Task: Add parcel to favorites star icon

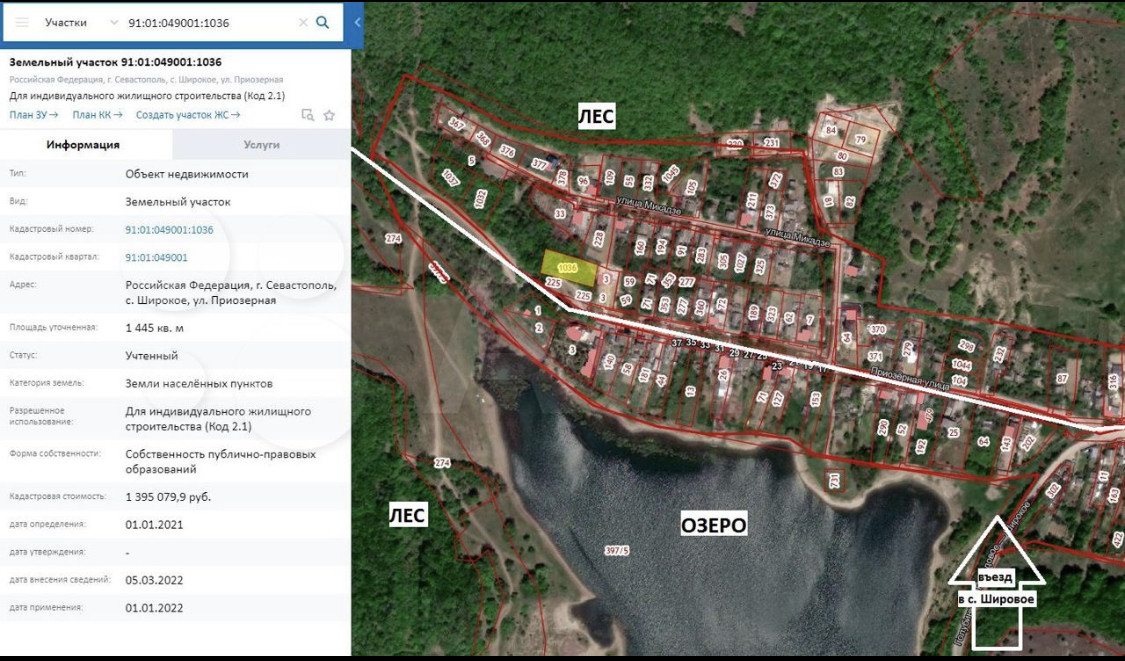Action: point(329,115)
